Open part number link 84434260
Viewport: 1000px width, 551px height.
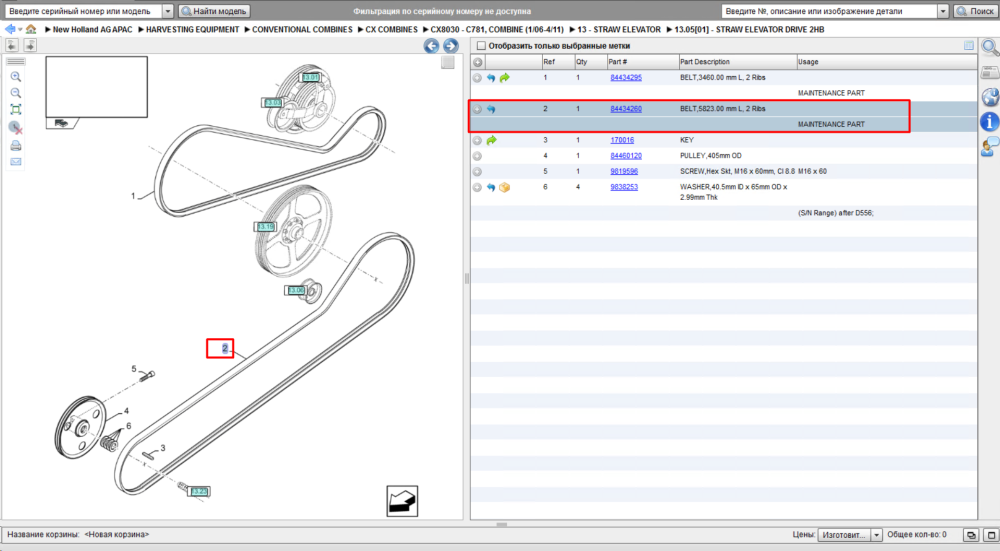pyautogui.click(x=626, y=109)
